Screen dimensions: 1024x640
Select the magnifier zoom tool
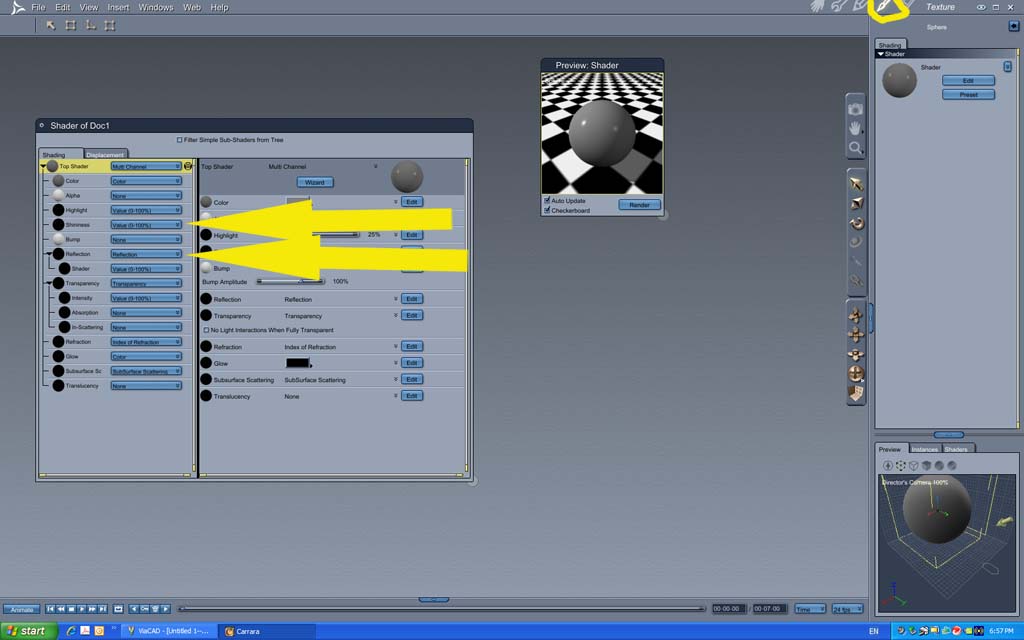(x=855, y=148)
